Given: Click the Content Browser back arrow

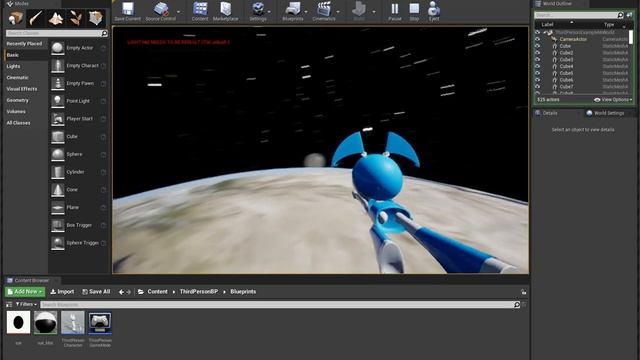Looking at the screenshot, I should click(x=121, y=292).
